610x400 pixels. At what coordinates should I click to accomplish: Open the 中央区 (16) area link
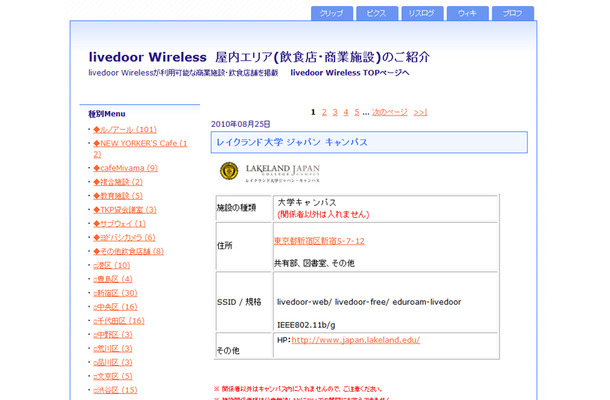(115, 307)
